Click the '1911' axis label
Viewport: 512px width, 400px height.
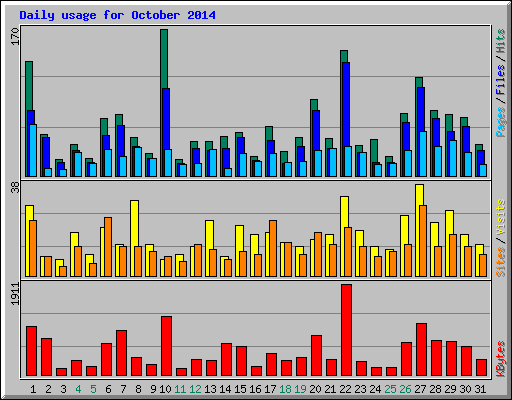pos(15,294)
